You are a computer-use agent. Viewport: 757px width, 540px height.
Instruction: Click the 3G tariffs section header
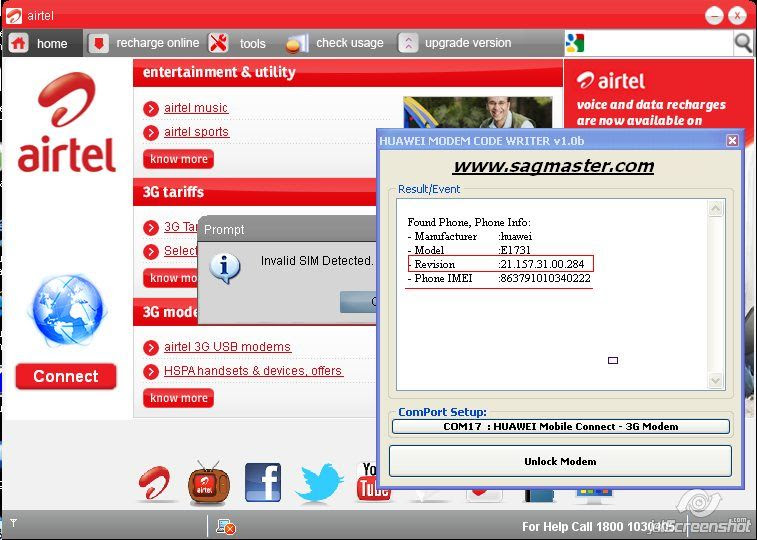tap(254, 192)
